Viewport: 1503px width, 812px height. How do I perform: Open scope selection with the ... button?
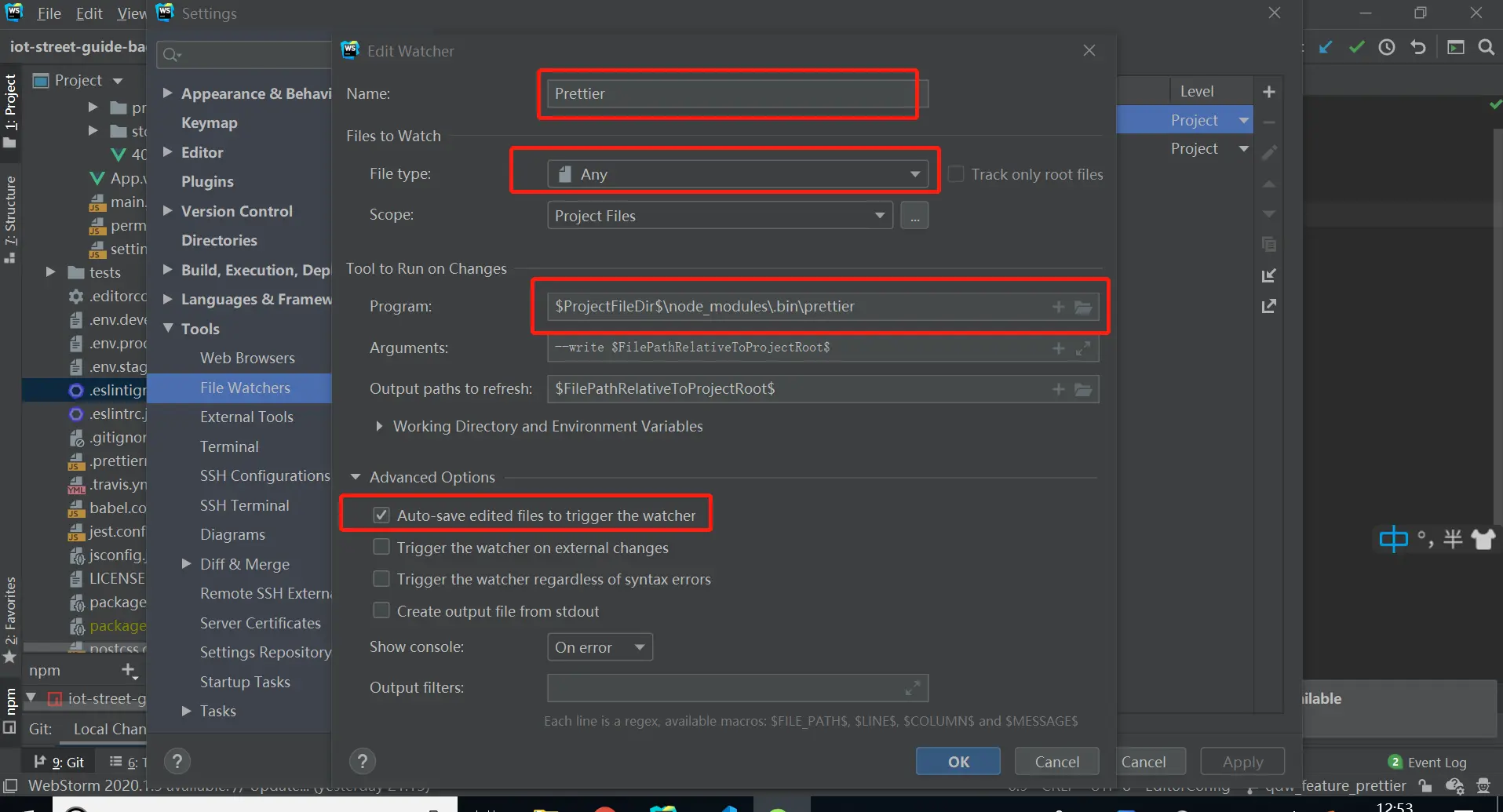coord(914,214)
